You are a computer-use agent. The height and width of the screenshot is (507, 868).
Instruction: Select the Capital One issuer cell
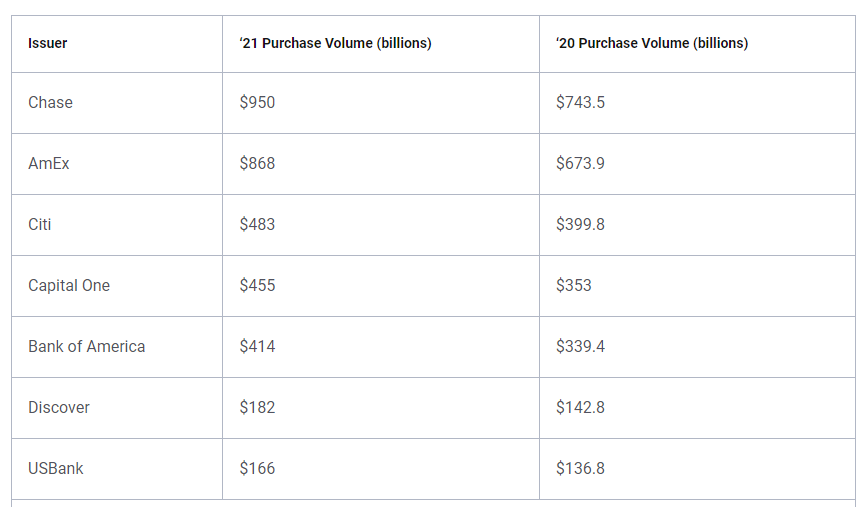tap(69, 285)
